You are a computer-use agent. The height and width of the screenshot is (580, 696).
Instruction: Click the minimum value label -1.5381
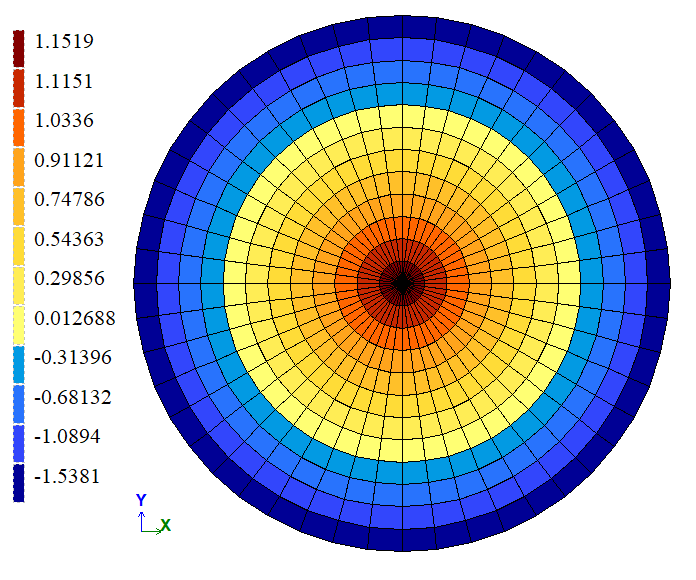tap(66, 476)
